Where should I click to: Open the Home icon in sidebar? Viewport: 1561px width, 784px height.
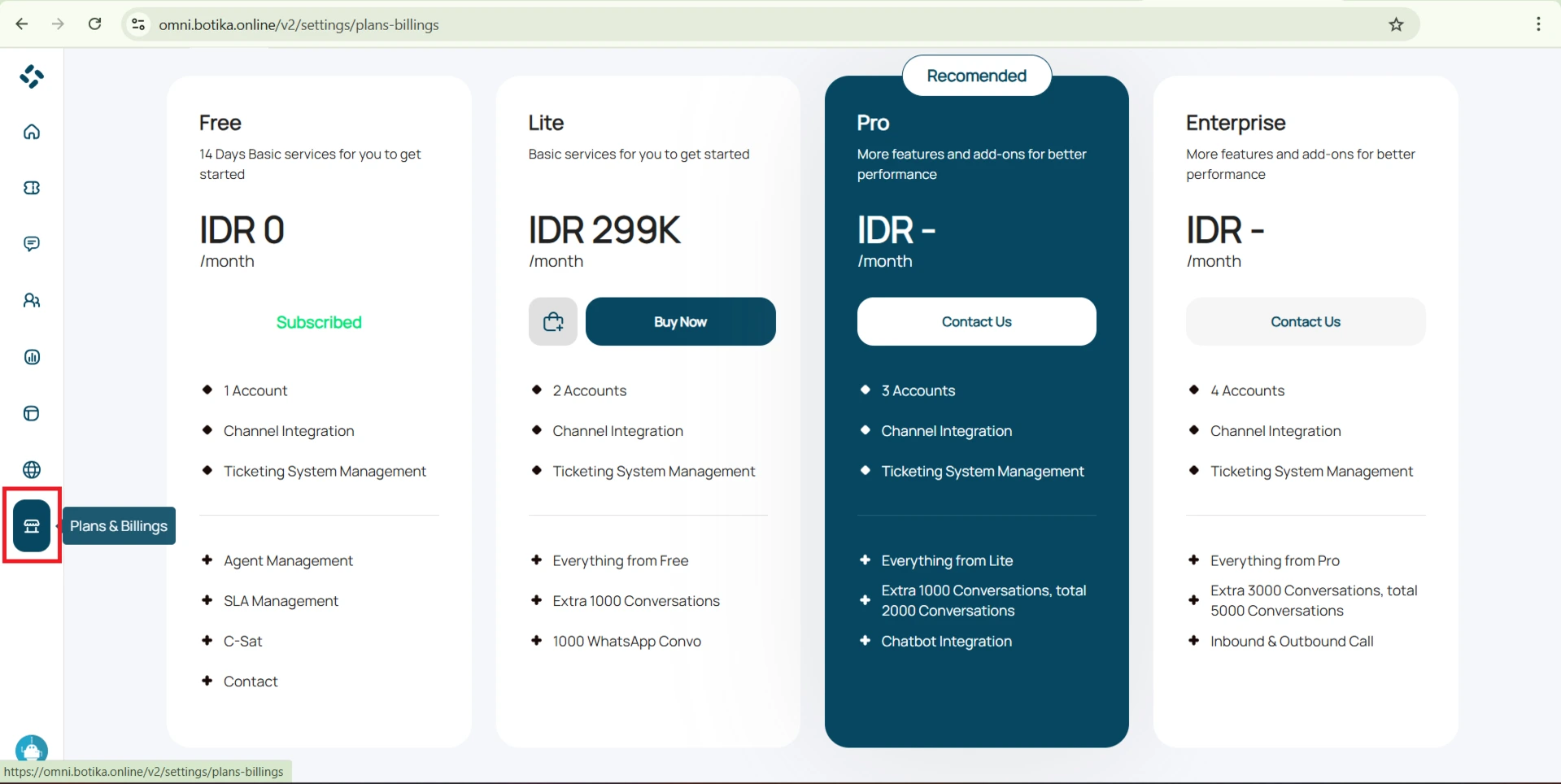pos(32,132)
